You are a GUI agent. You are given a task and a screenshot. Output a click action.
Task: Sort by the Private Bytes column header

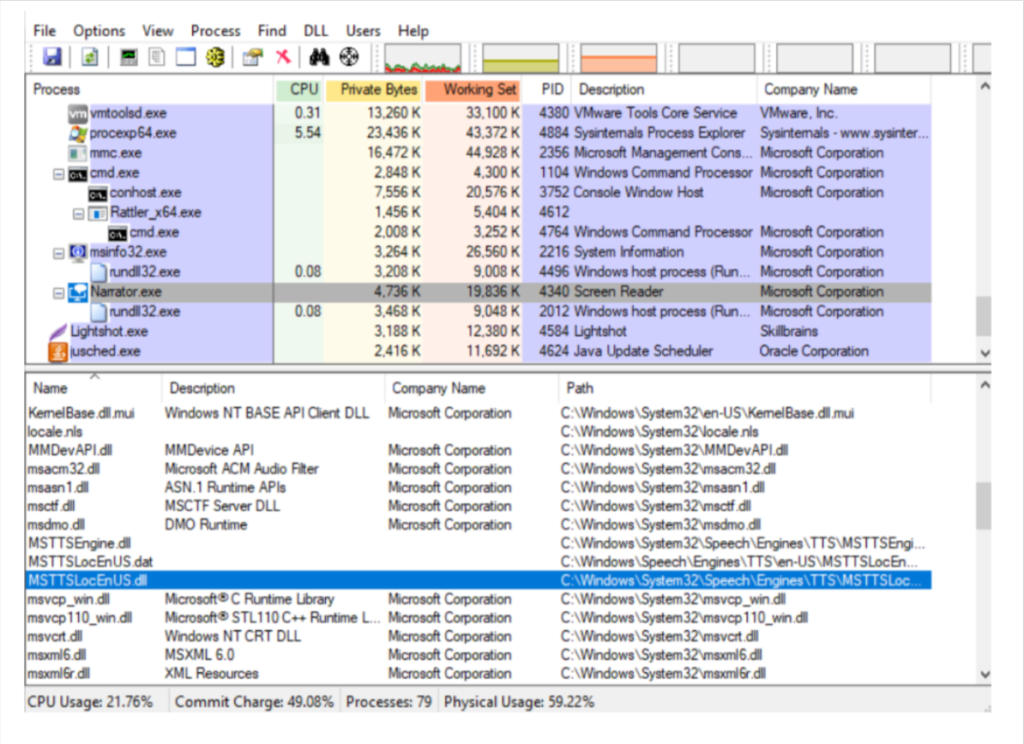pyautogui.click(x=378, y=89)
